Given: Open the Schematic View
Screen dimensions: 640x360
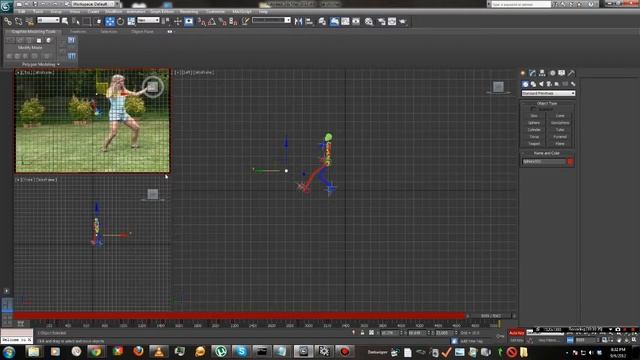Looking at the screenshot, I should pyautogui.click(x=356, y=21).
